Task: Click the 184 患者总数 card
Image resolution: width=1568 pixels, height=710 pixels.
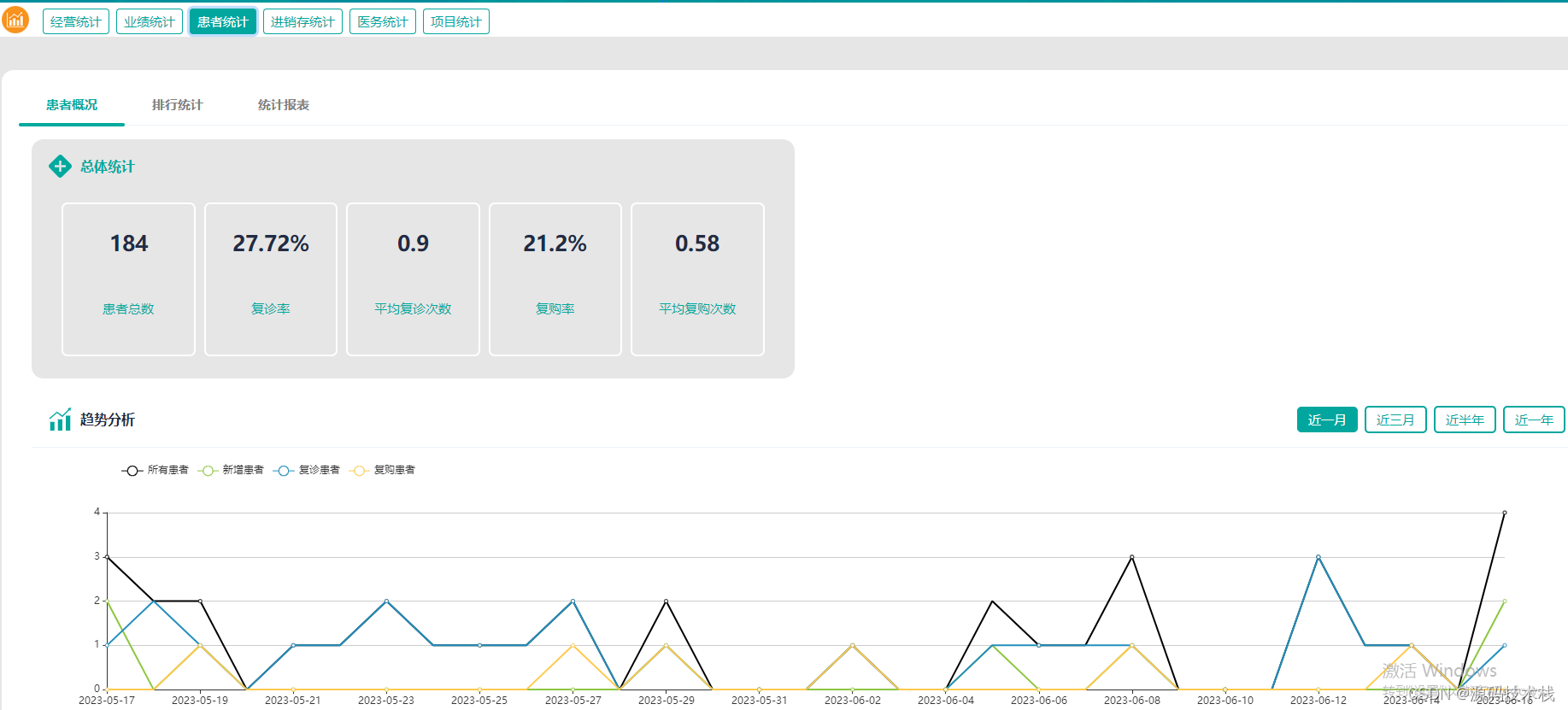Action: click(129, 279)
